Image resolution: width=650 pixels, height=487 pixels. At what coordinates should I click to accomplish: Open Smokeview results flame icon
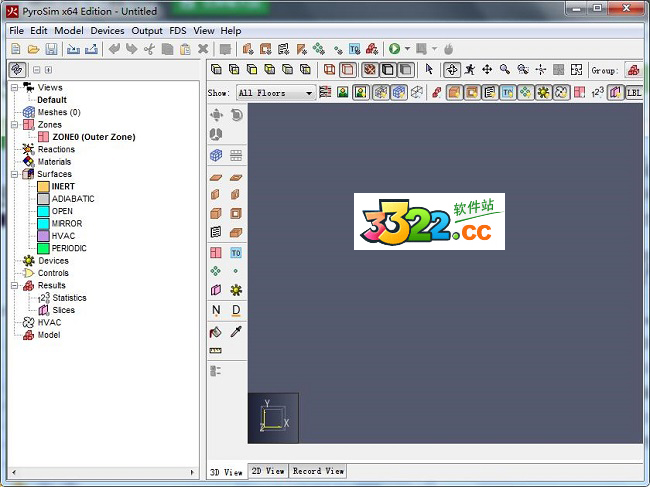tap(448, 49)
